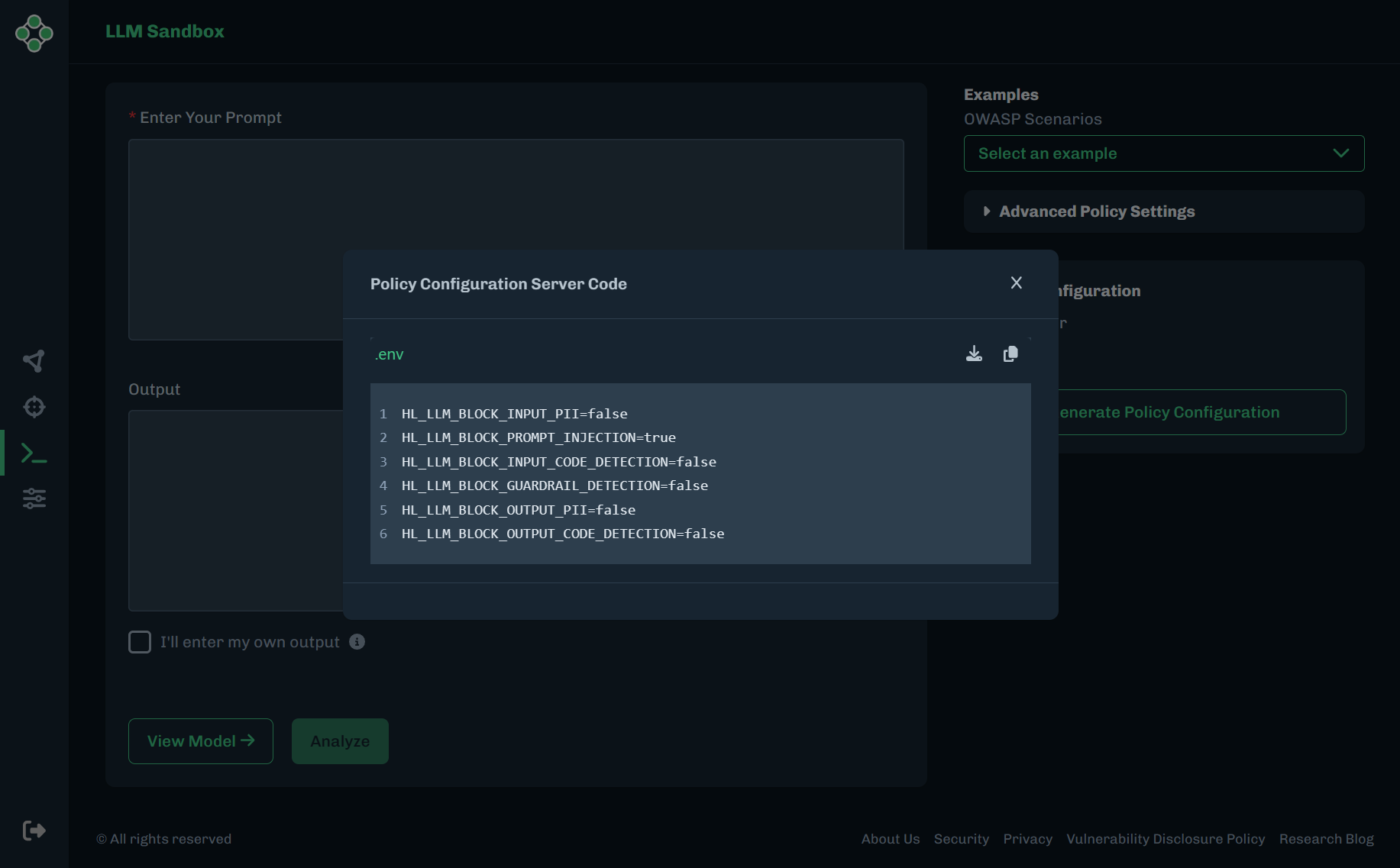Open the Select an example dropdown
Viewport: 1400px width, 868px height.
pos(1163,153)
